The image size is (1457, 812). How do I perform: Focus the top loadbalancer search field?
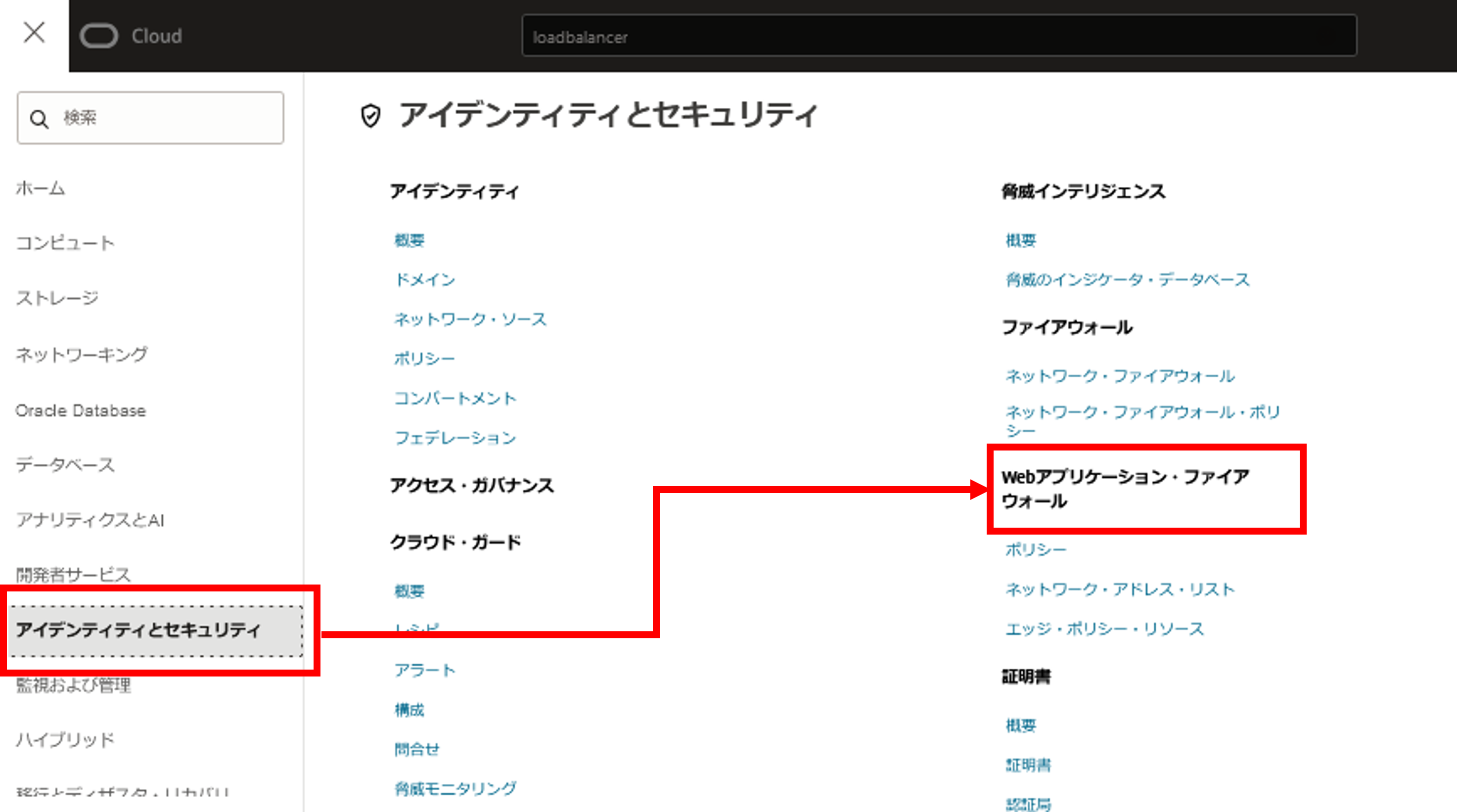point(939,36)
